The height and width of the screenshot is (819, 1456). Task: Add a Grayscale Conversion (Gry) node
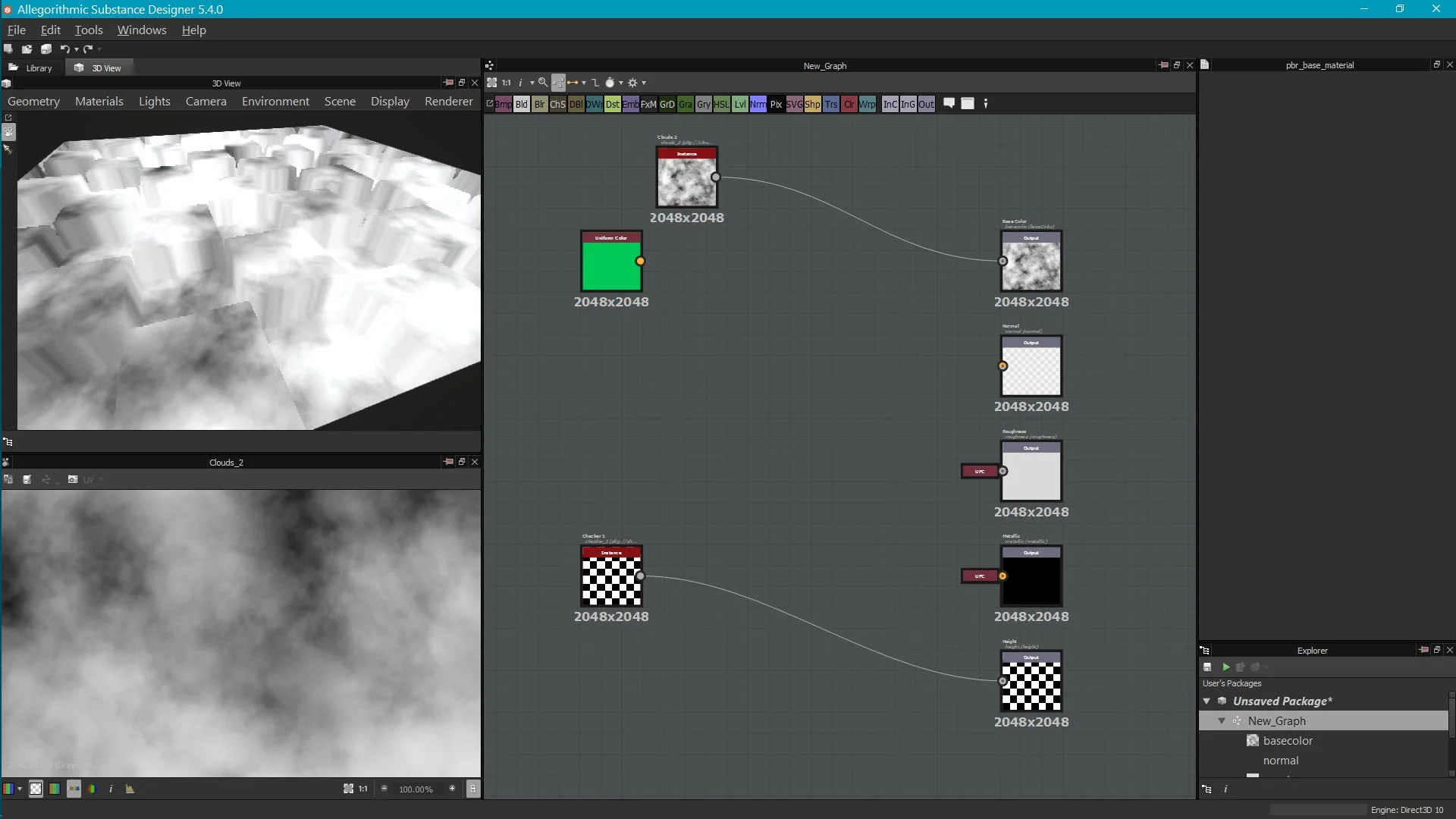[704, 105]
